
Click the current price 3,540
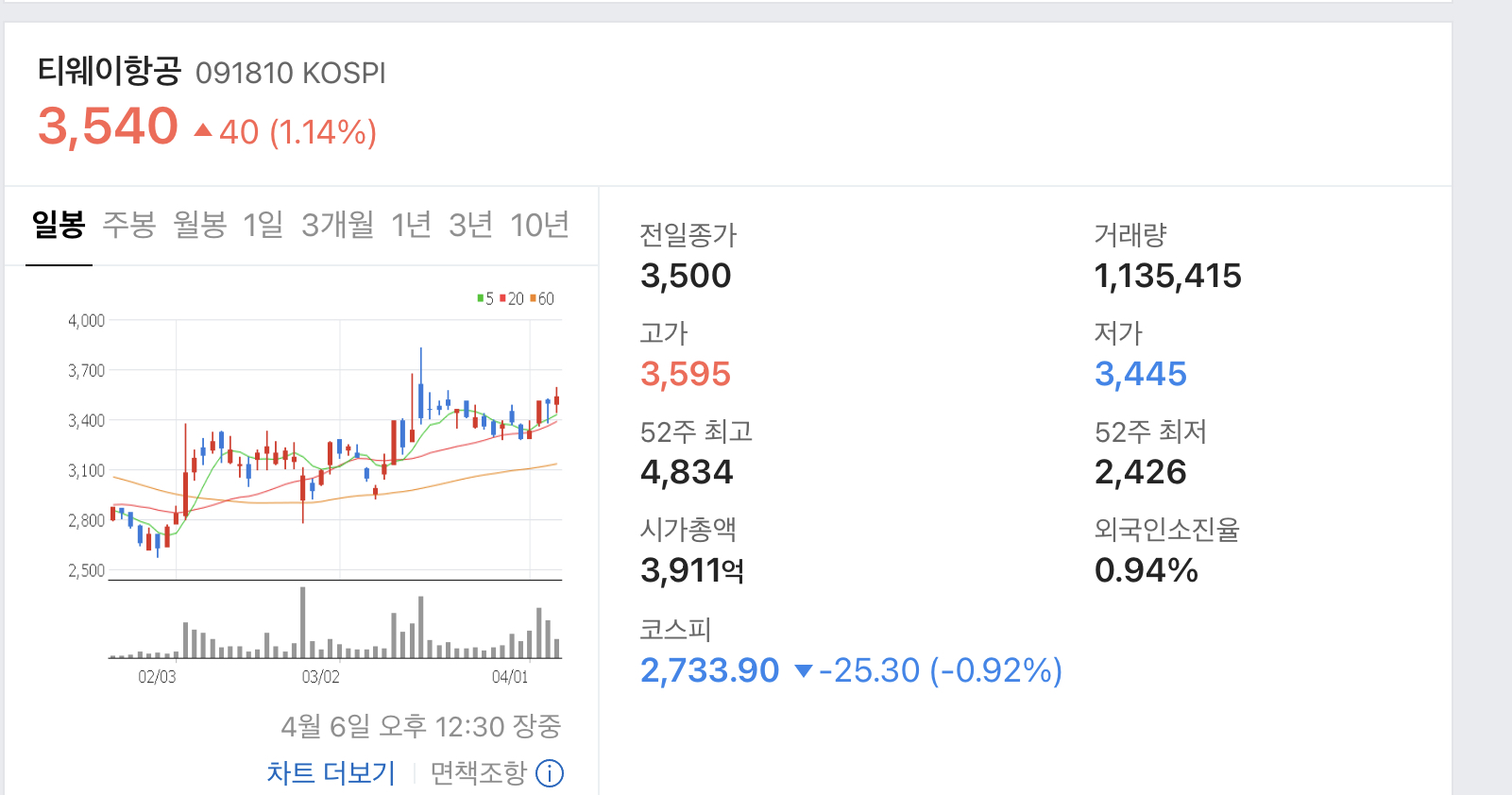(x=108, y=127)
